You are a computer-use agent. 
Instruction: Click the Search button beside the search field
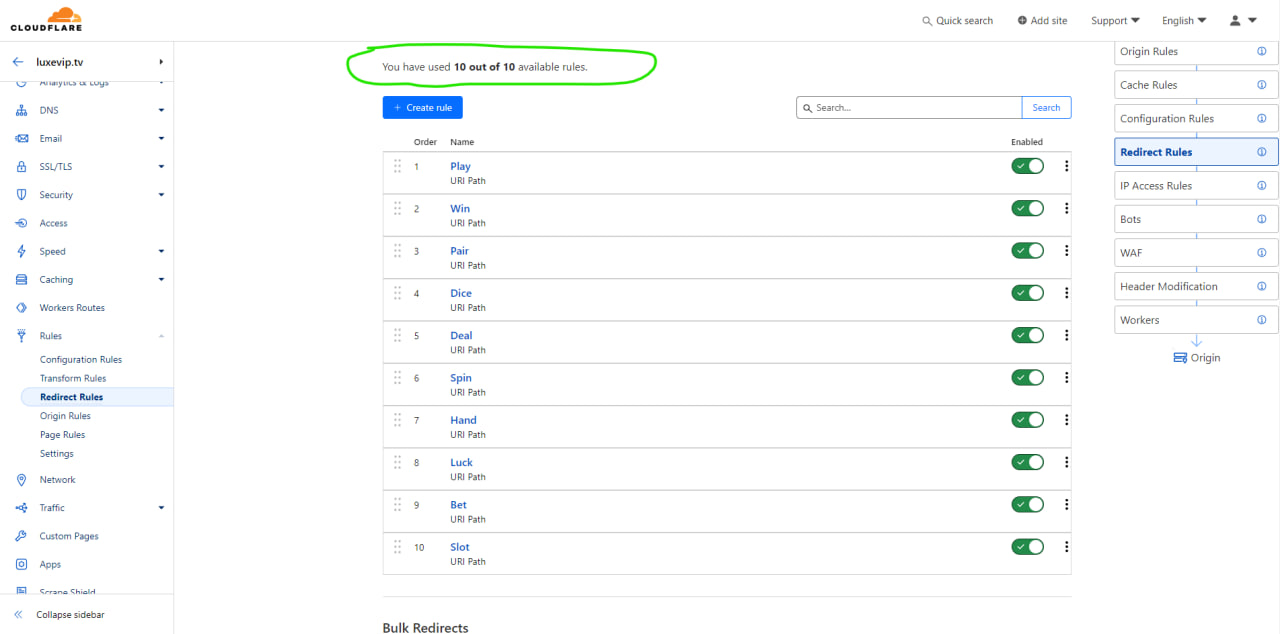pos(1046,108)
